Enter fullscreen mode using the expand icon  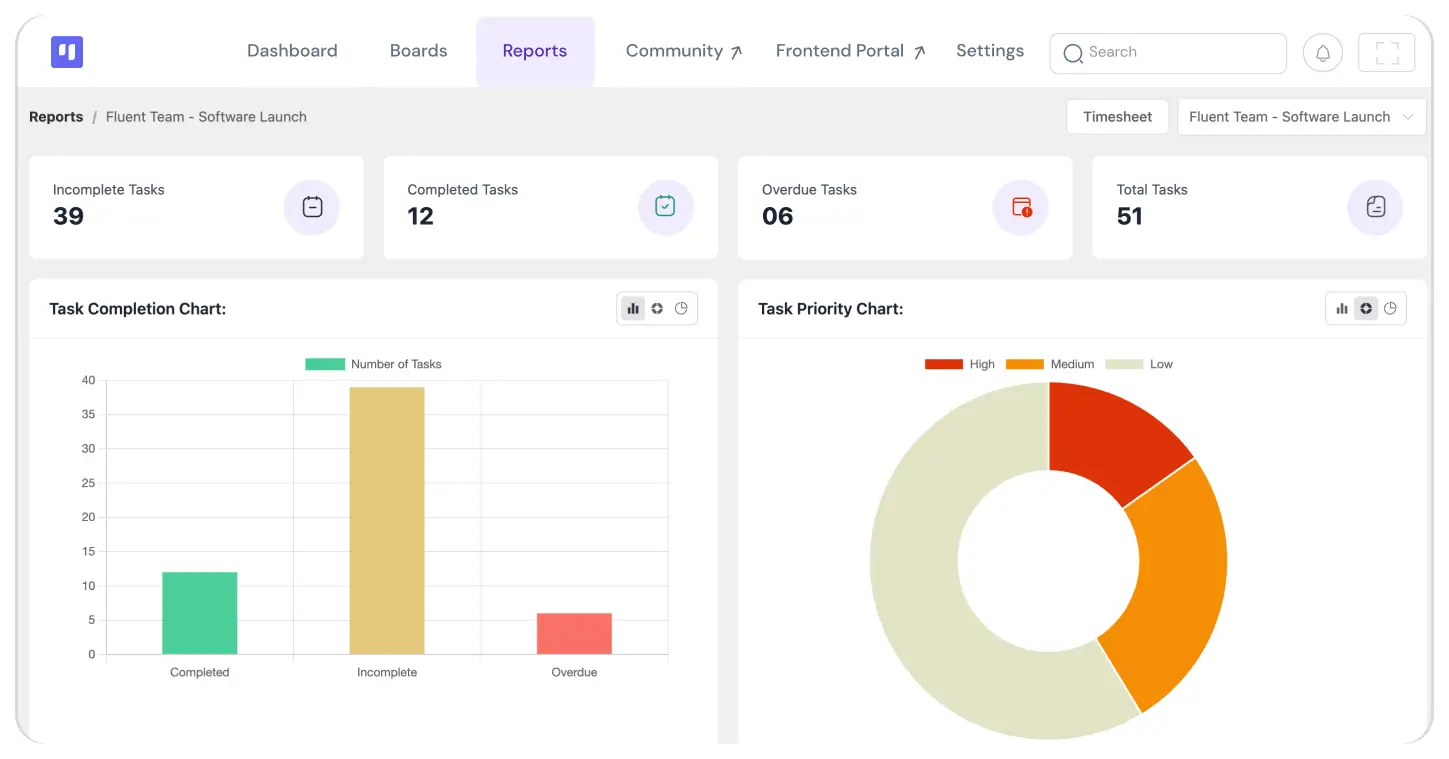click(x=1386, y=52)
